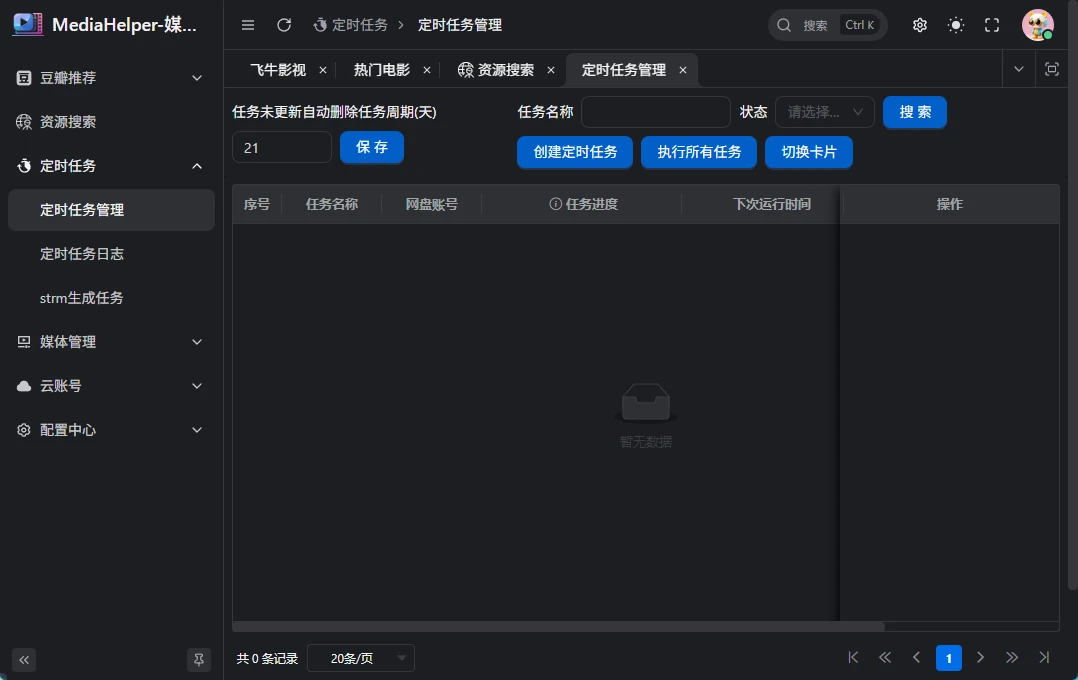Viewport: 1078px width, 680px height.
Task: Click the hamburger menu collapse icon
Action: click(x=248, y=25)
